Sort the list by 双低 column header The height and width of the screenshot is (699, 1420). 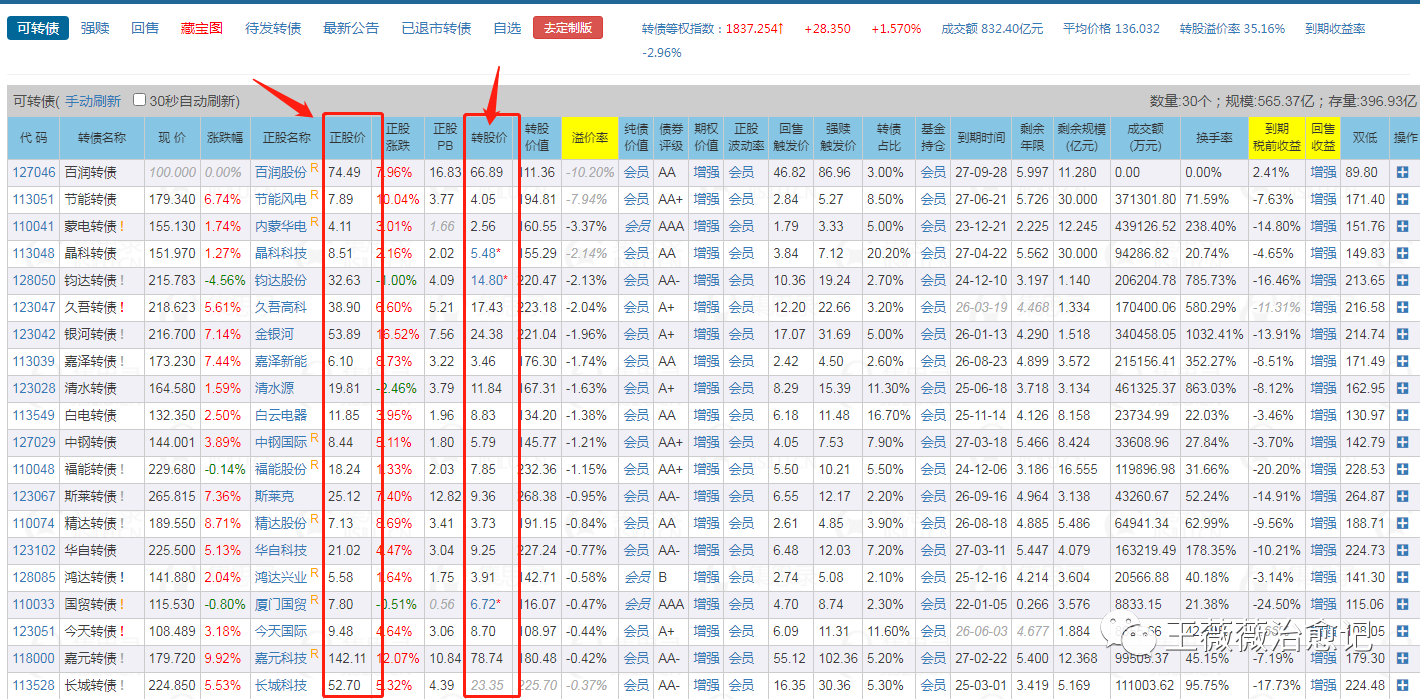tap(1365, 138)
